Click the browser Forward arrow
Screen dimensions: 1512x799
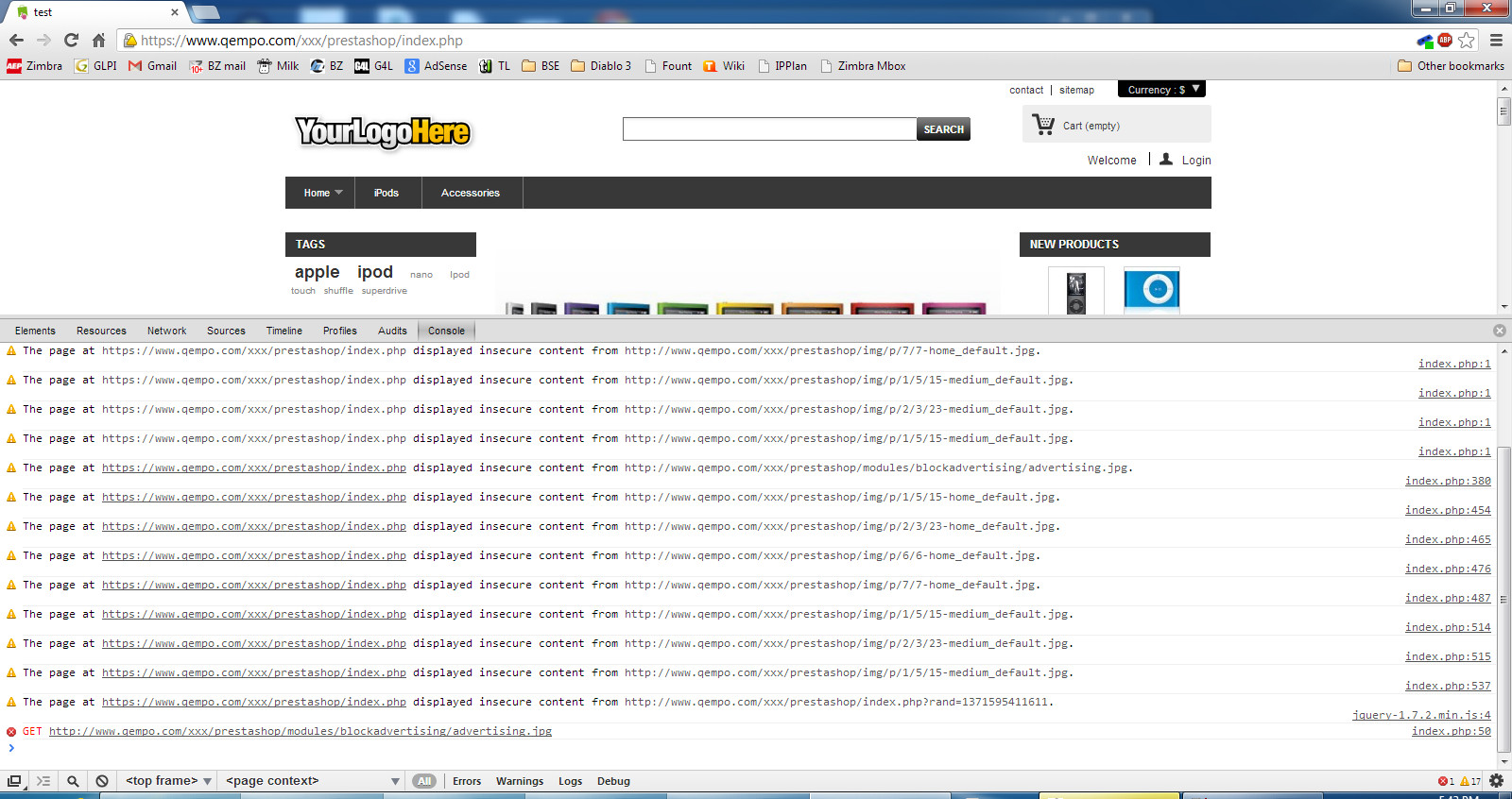click(43, 40)
